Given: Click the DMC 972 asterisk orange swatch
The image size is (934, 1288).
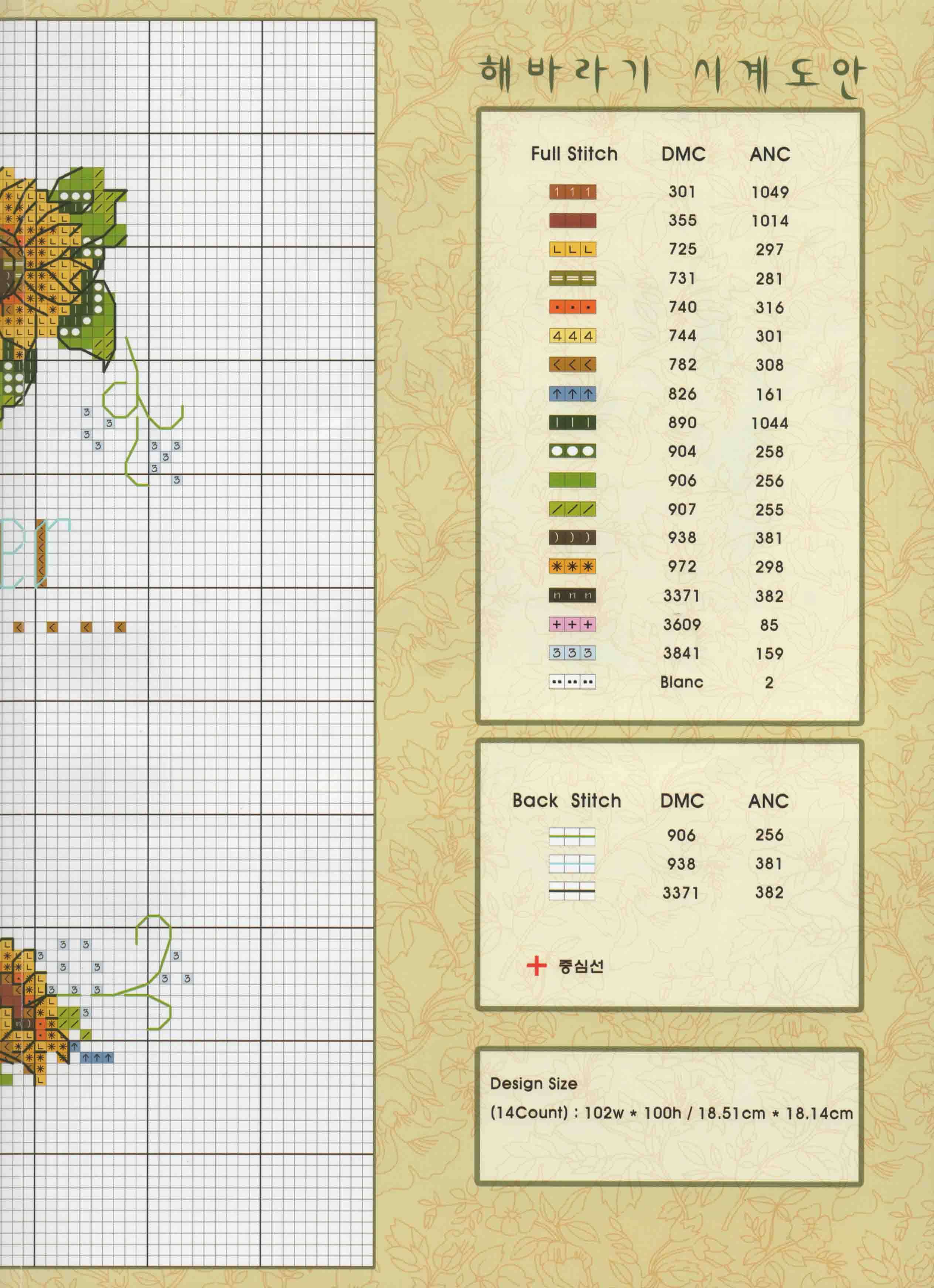Looking at the screenshot, I should coord(572,566).
